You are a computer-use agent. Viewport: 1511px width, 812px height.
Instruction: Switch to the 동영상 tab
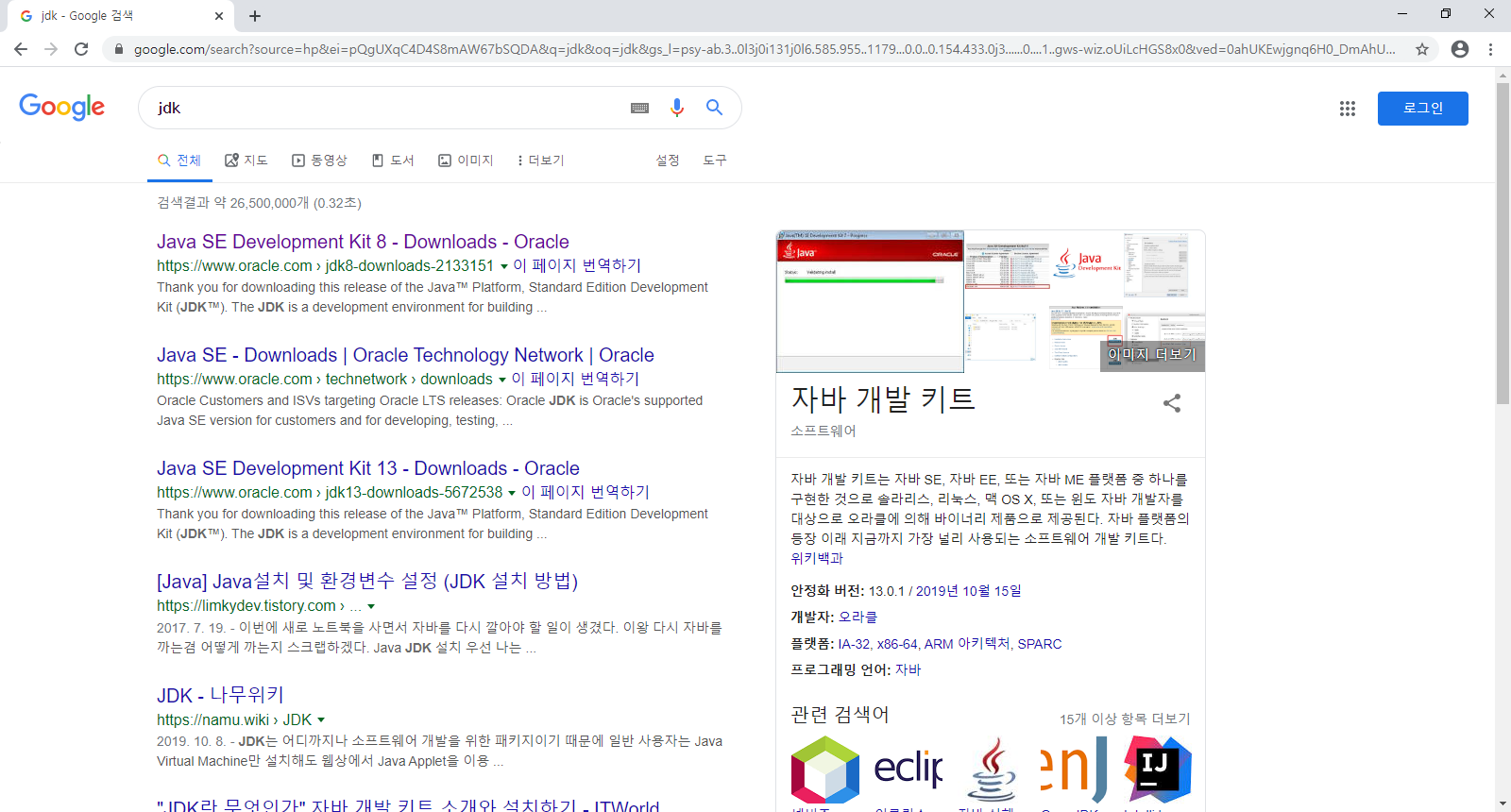pos(319,161)
